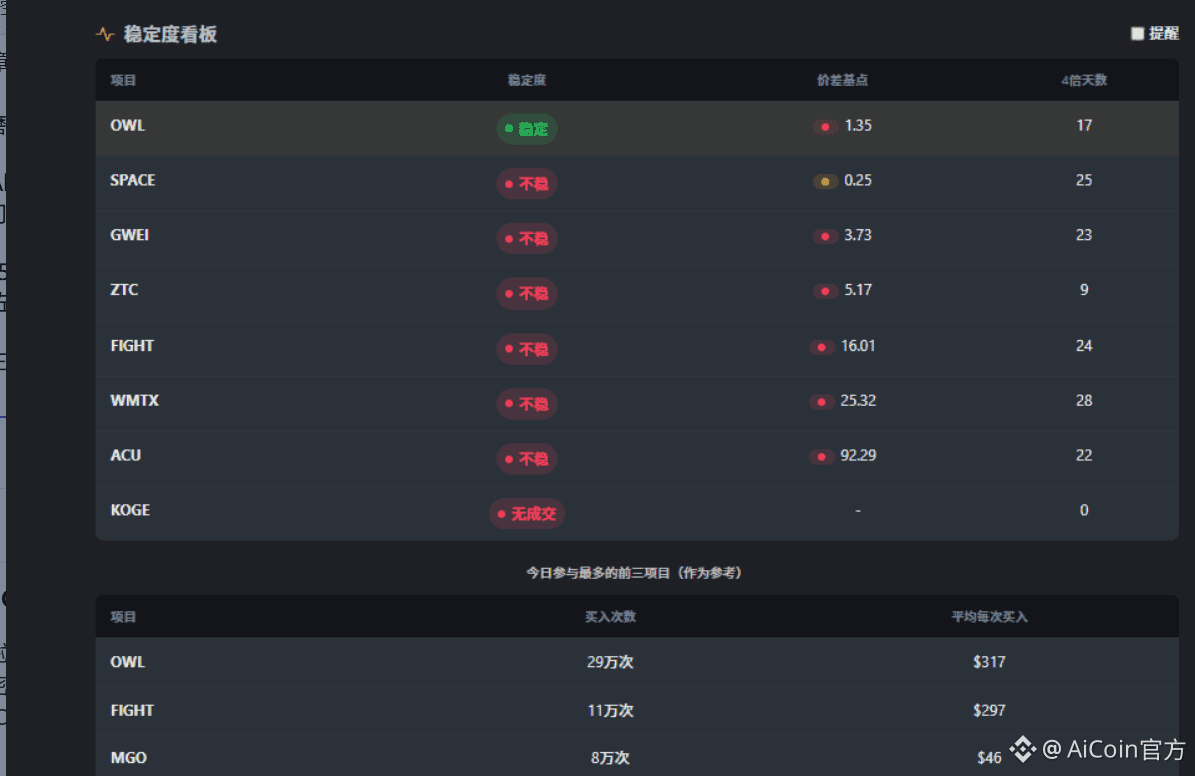
Task: Click the yellow indicator beside 0.25
Action: coord(825,181)
